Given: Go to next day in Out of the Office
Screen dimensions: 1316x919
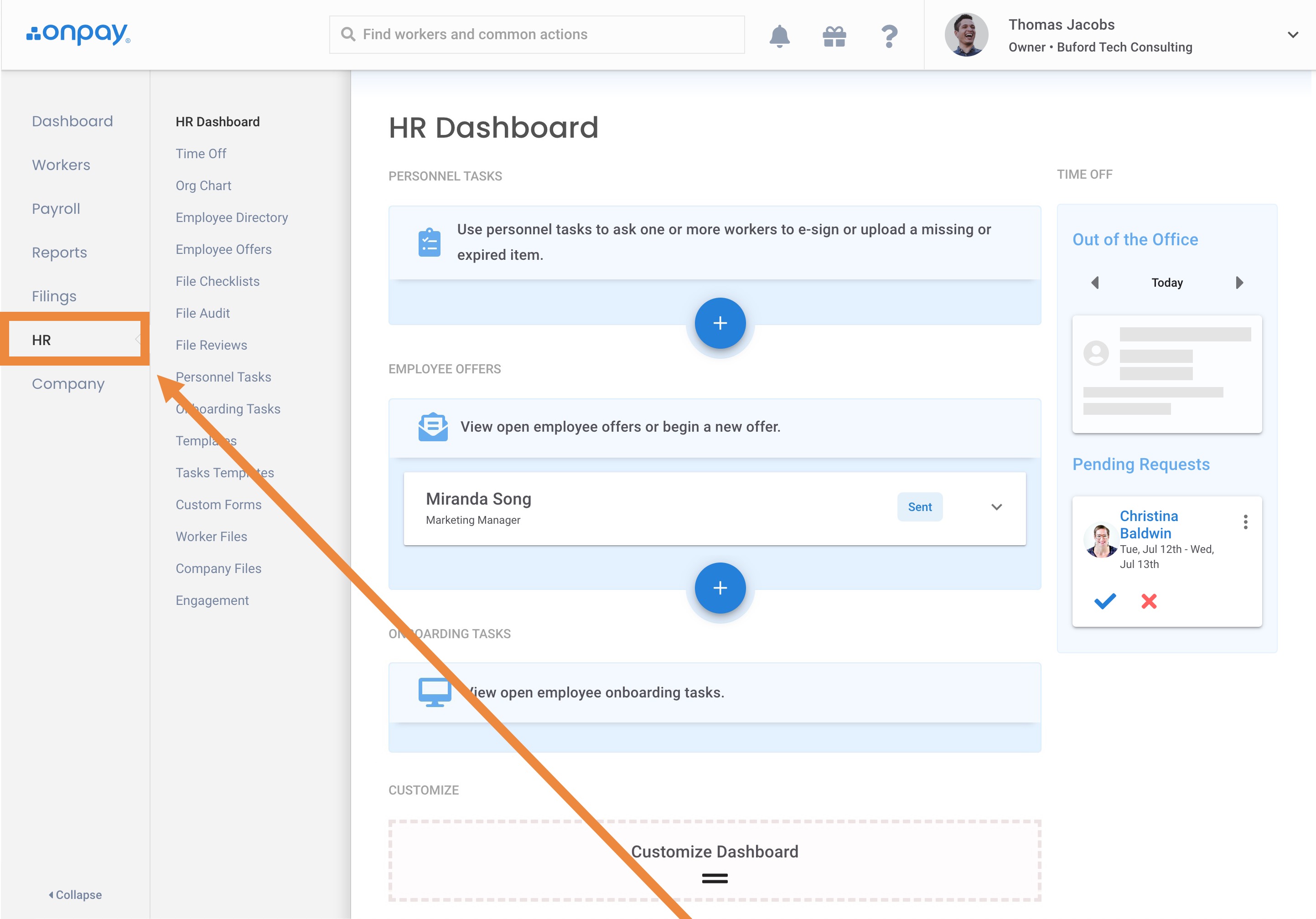Looking at the screenshot, I should pyautogui.click(x=1239, y=283).
